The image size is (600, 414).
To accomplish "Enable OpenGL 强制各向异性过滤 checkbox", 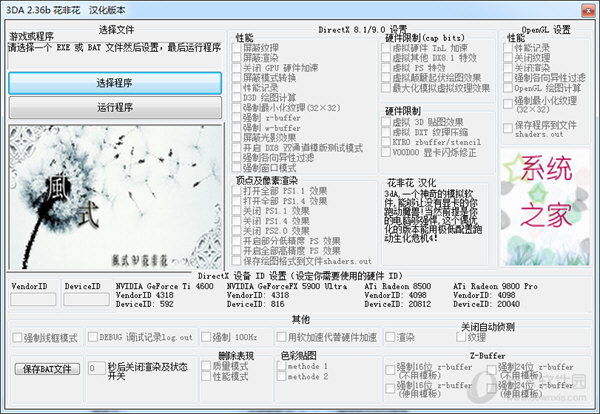I will (508, 78).
